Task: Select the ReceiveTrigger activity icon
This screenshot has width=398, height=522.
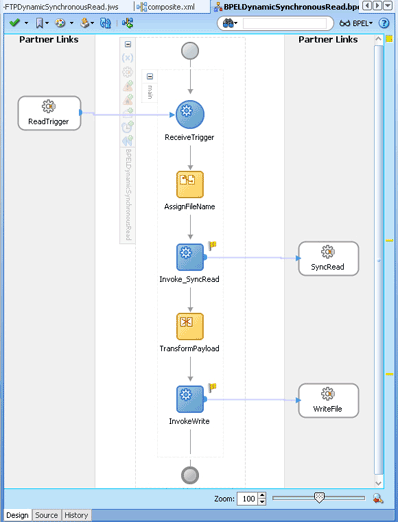Action: pos(190,115)
